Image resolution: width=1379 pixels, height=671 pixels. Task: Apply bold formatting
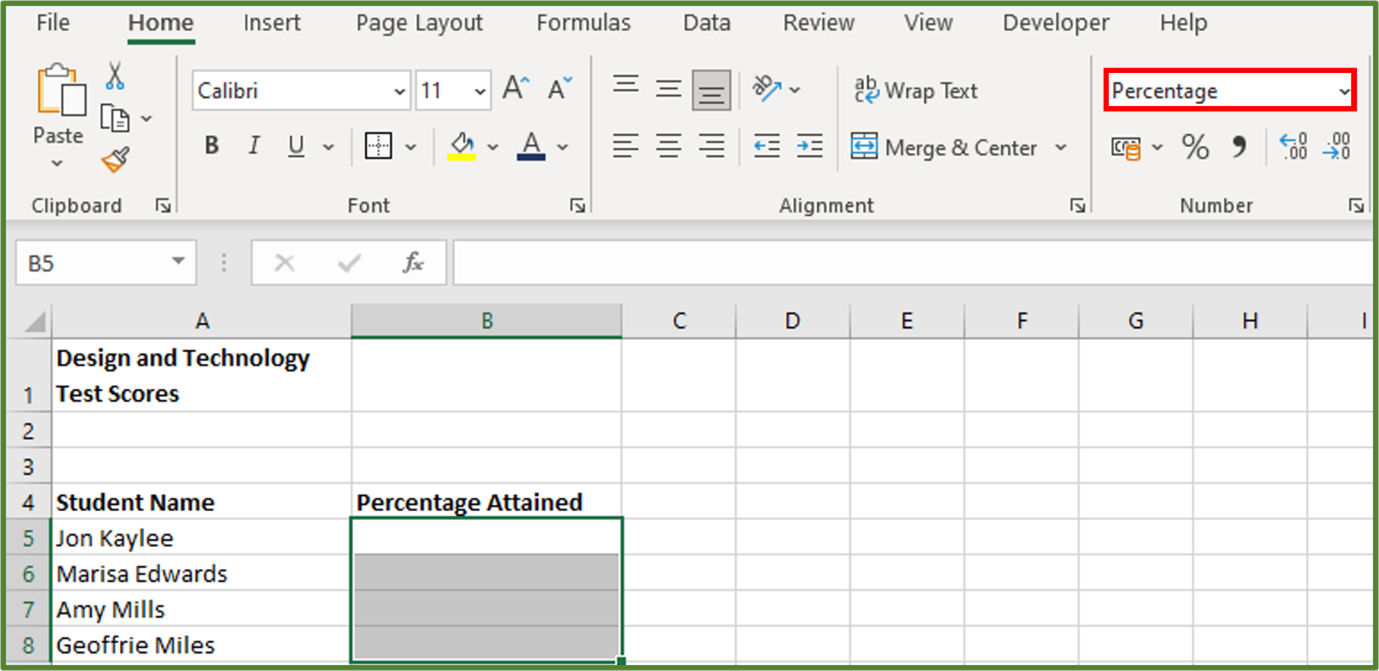point(211,145)
